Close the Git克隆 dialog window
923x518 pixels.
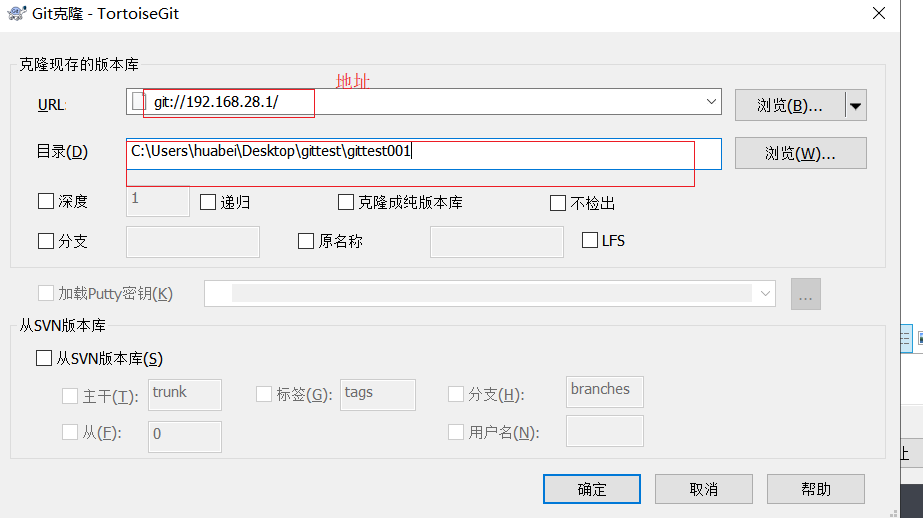coord(878,13)
